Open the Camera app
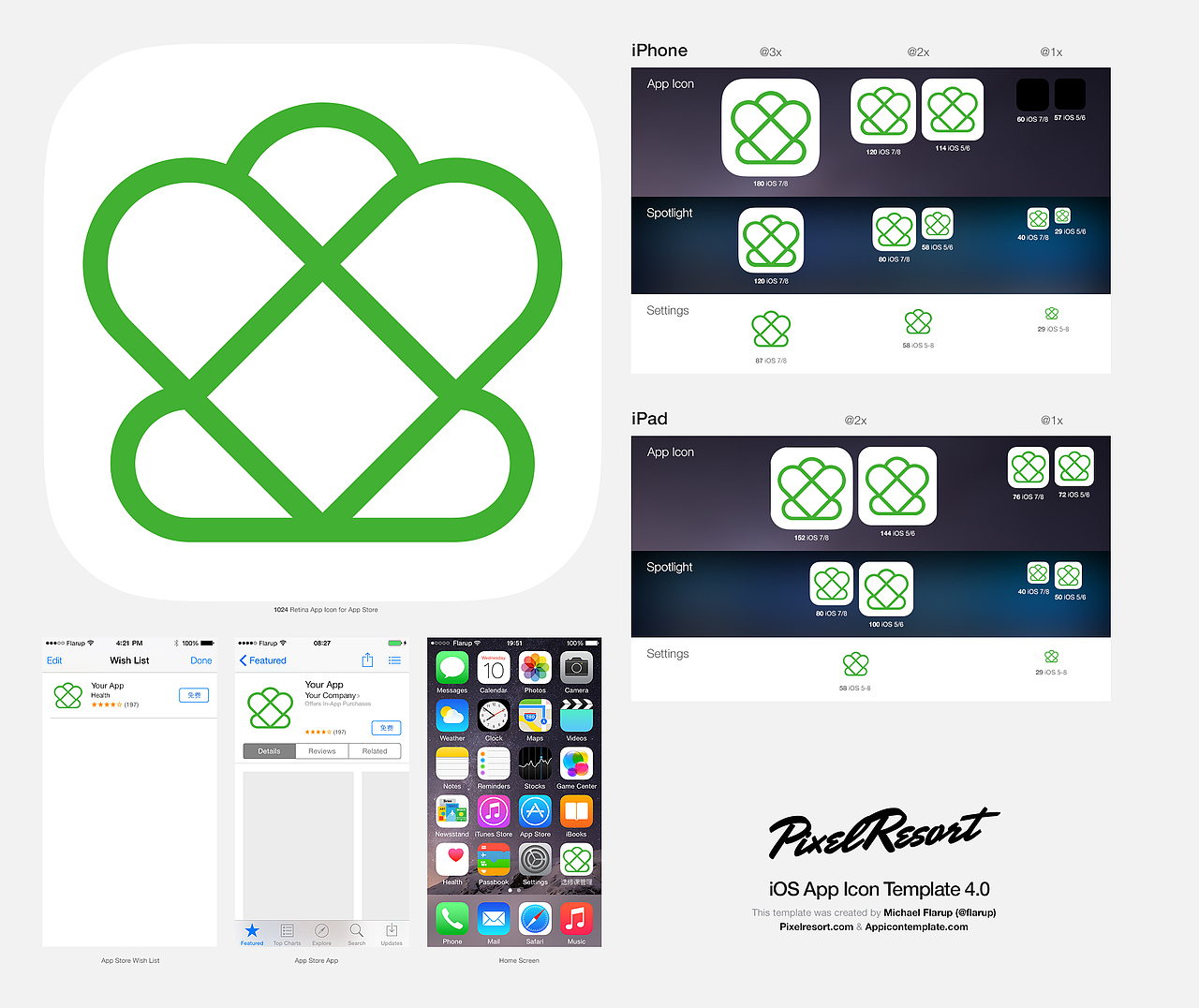This screenshot has width=1199, height=1008. pyautogui.click(x=576, y=668)
